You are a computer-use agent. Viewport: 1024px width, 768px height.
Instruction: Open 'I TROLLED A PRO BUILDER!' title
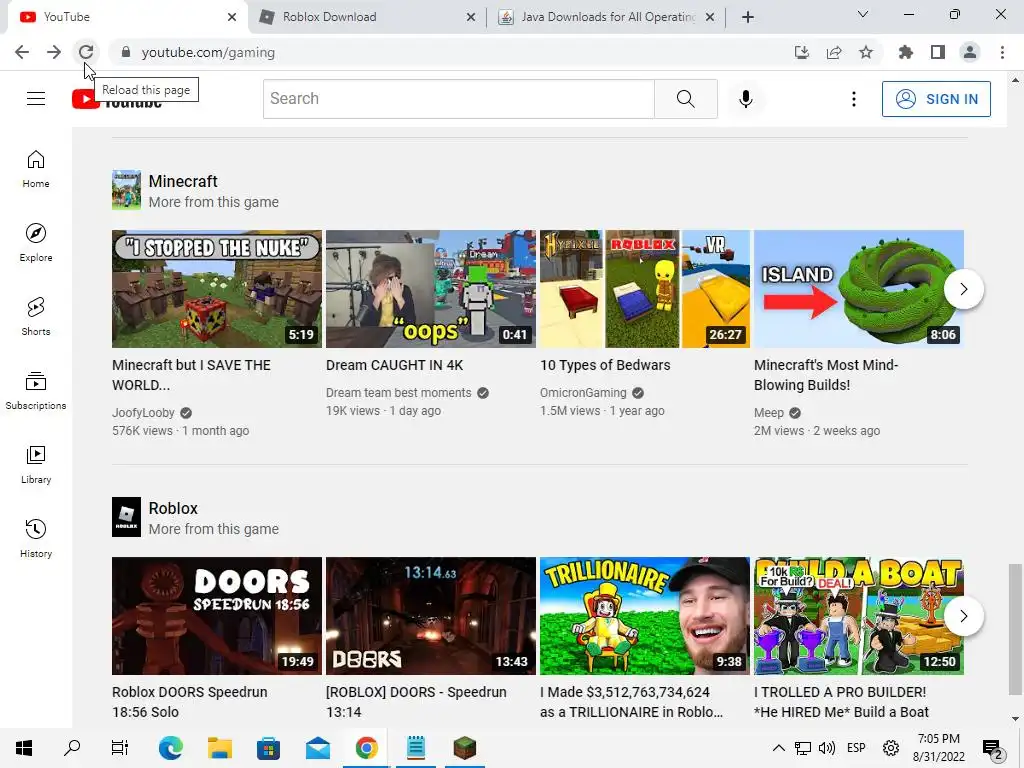[x=841, y=702]
